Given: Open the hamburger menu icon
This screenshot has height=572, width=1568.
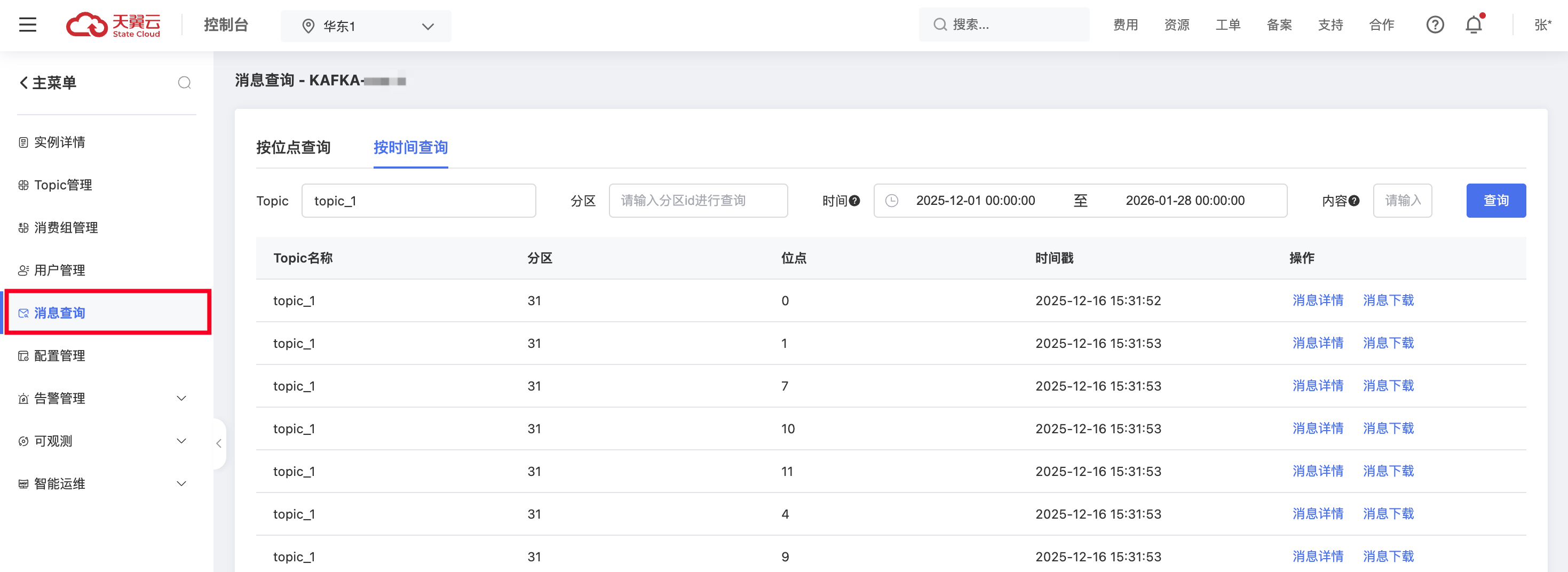Looking at the screenshot, I should point(27,25).
